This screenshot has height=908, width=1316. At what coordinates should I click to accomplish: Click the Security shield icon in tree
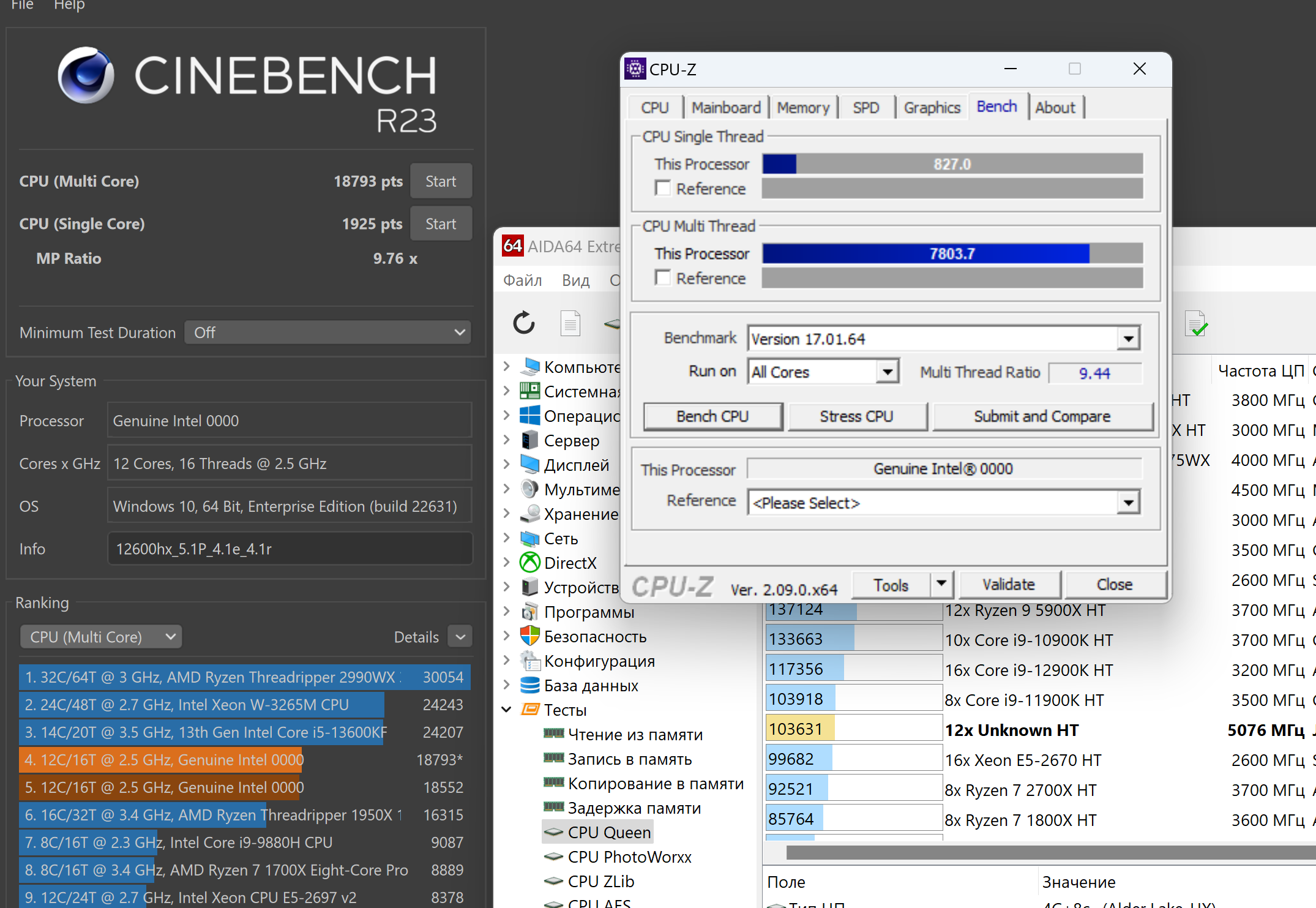coord(529,636)
